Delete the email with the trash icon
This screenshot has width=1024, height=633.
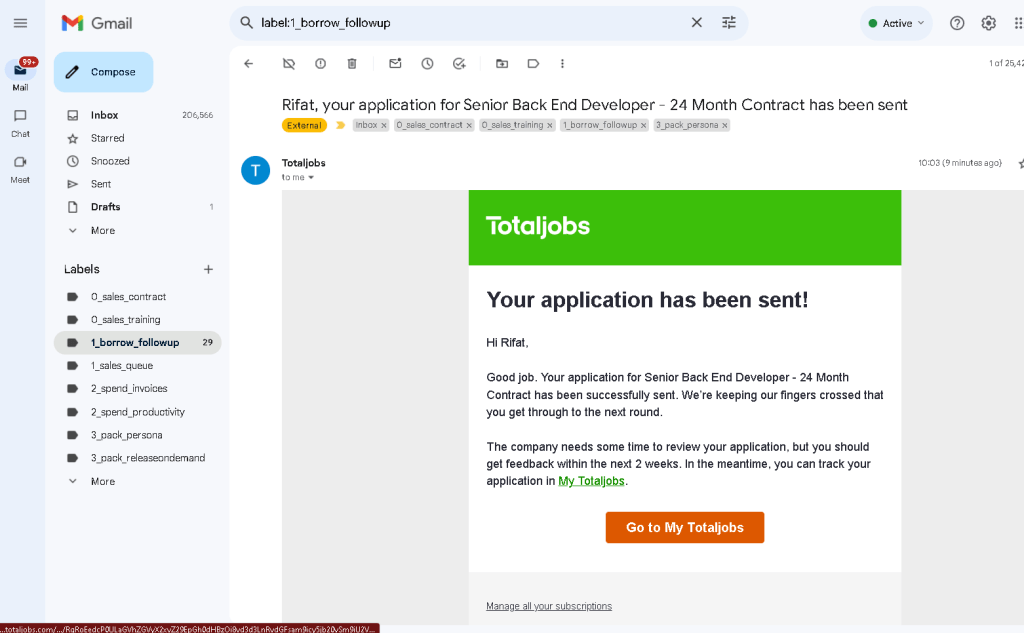[352, 63]
